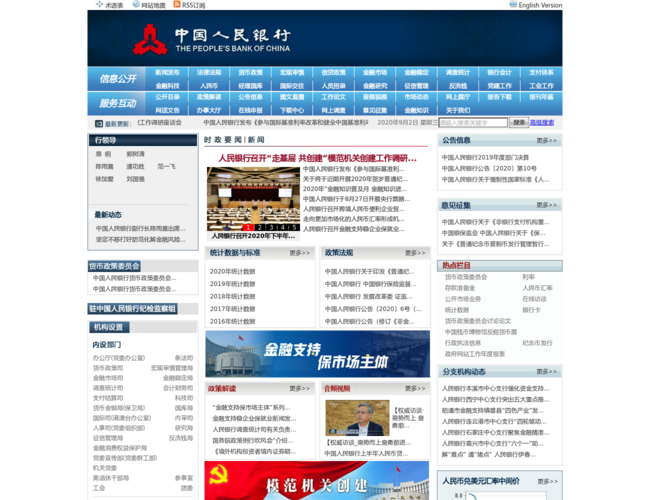Expand 更多>> in 意见征集 section
This screenshot has width=650, height=500.
546,205
